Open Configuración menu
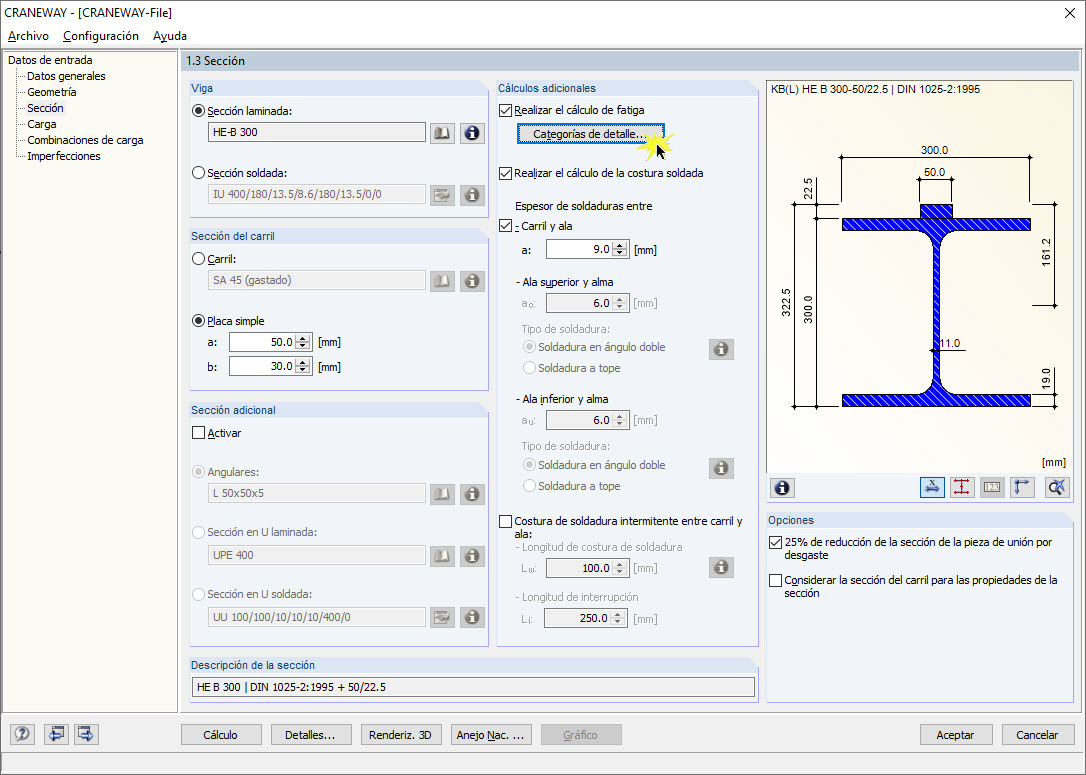The height and width of the screenshot is (775, 1086). [101, 36]
